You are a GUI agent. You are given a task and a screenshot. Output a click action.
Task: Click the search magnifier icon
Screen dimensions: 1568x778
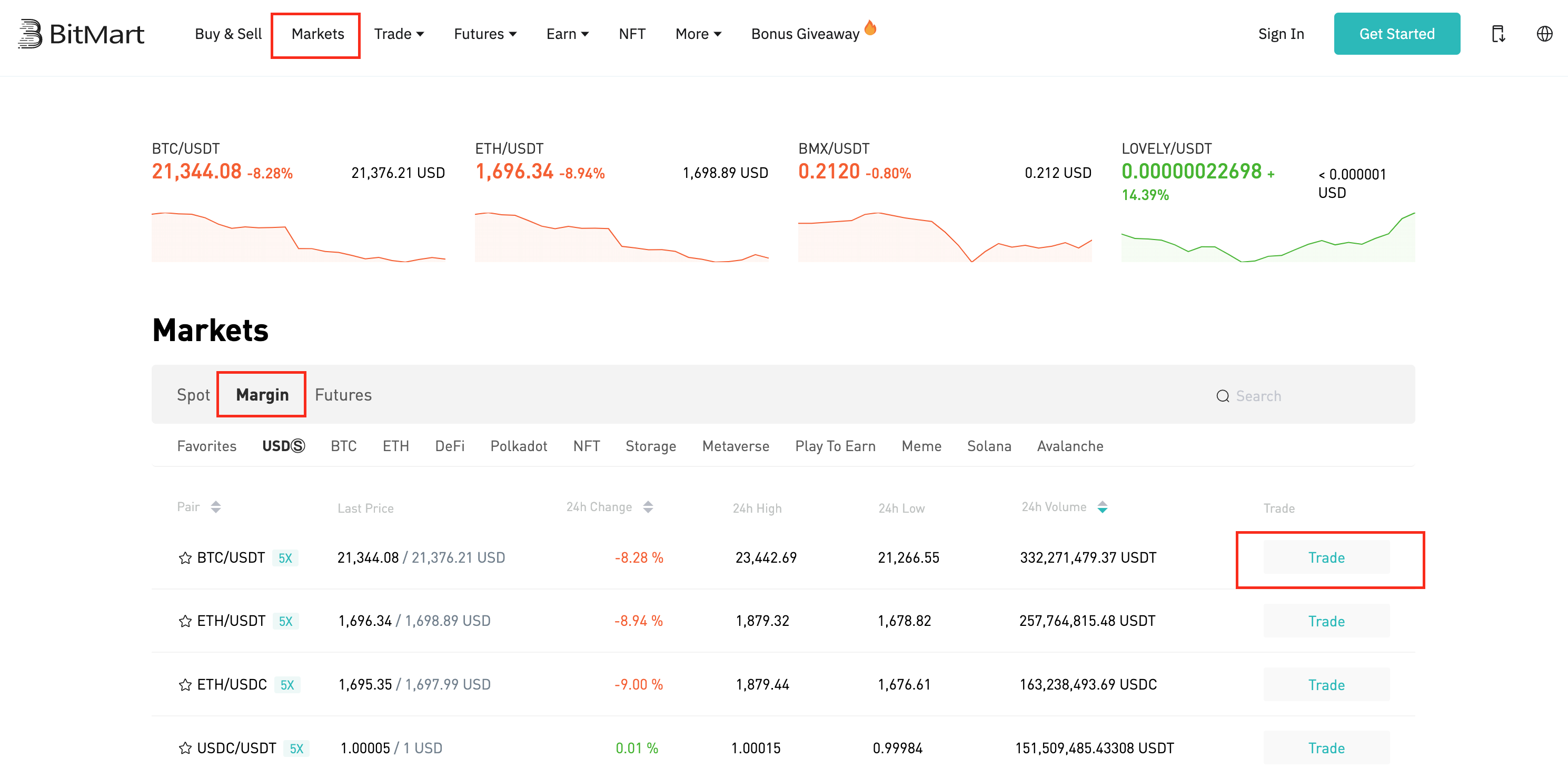1222,396
